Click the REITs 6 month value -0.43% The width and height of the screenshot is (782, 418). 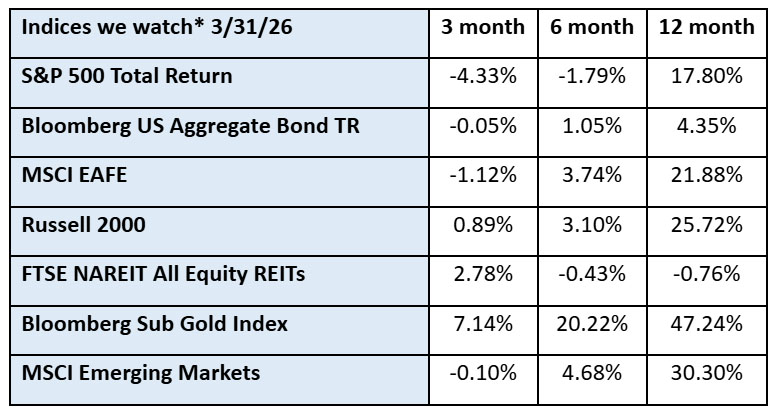(x=592, y=274)
